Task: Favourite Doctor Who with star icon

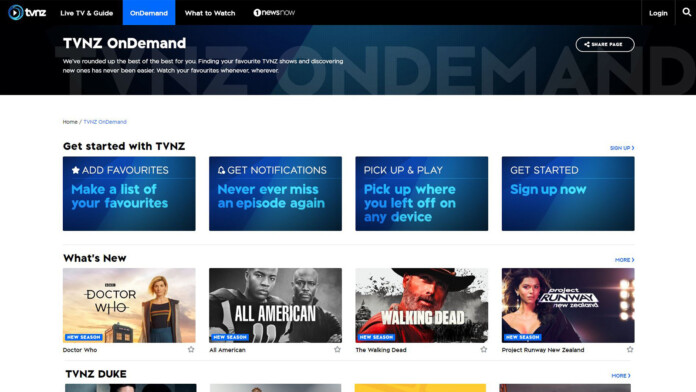Action: click(191, 349)
